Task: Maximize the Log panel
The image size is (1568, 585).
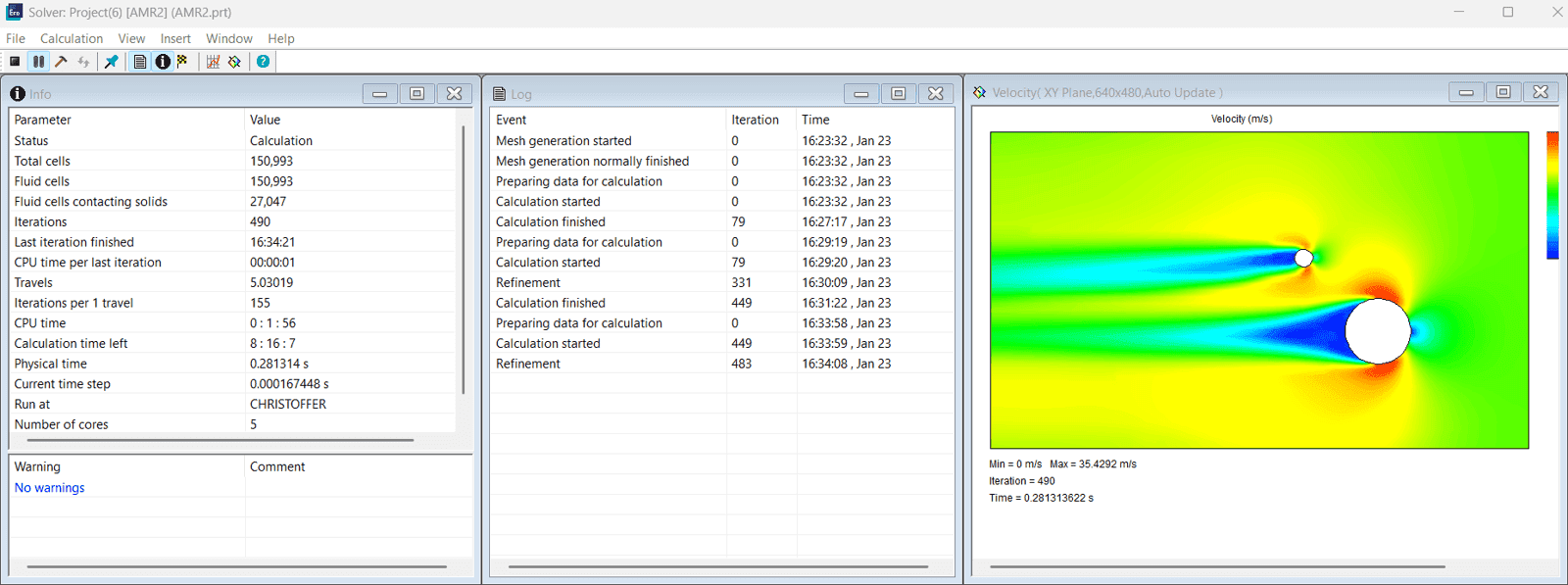Action: click(x=898, y=94)
